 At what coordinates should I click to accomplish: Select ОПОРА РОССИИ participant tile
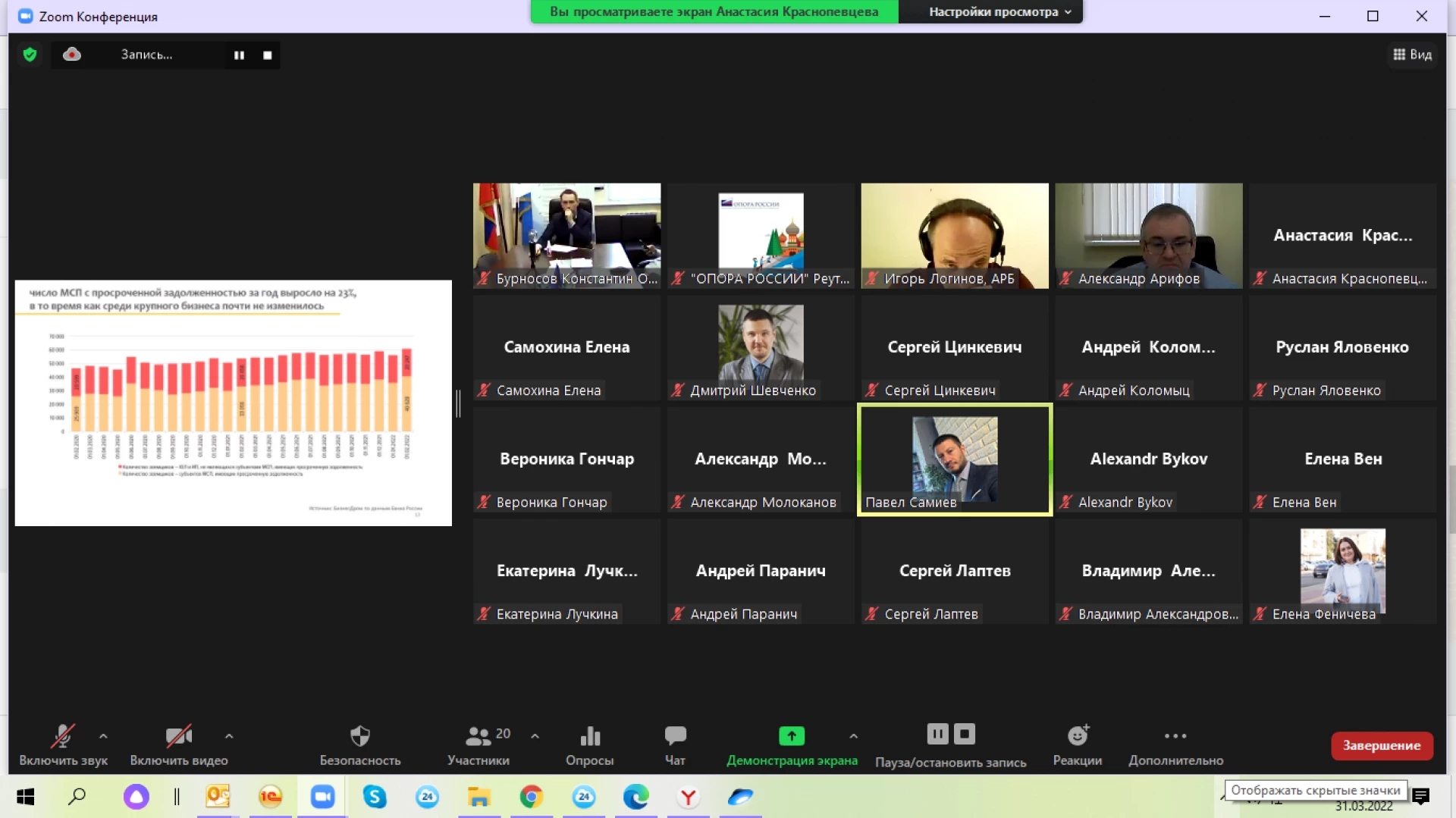(761, 236)
